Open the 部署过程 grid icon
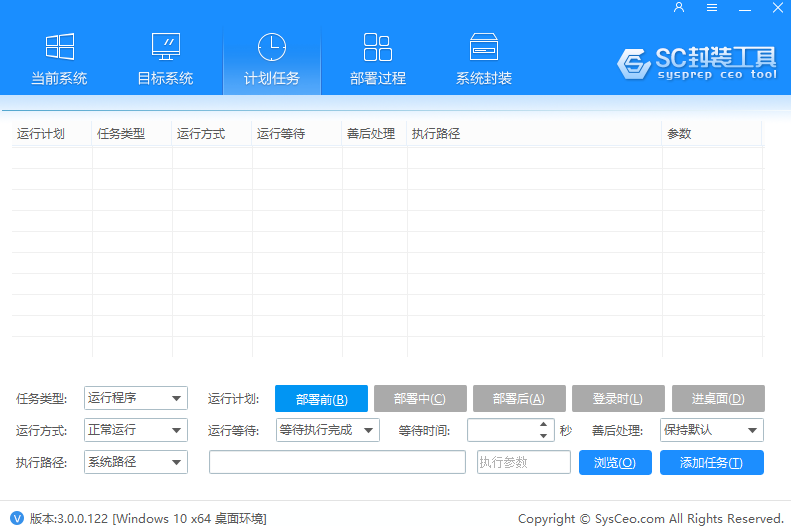The width and height of the screenshot is (791, 528). tap(378, 47)
